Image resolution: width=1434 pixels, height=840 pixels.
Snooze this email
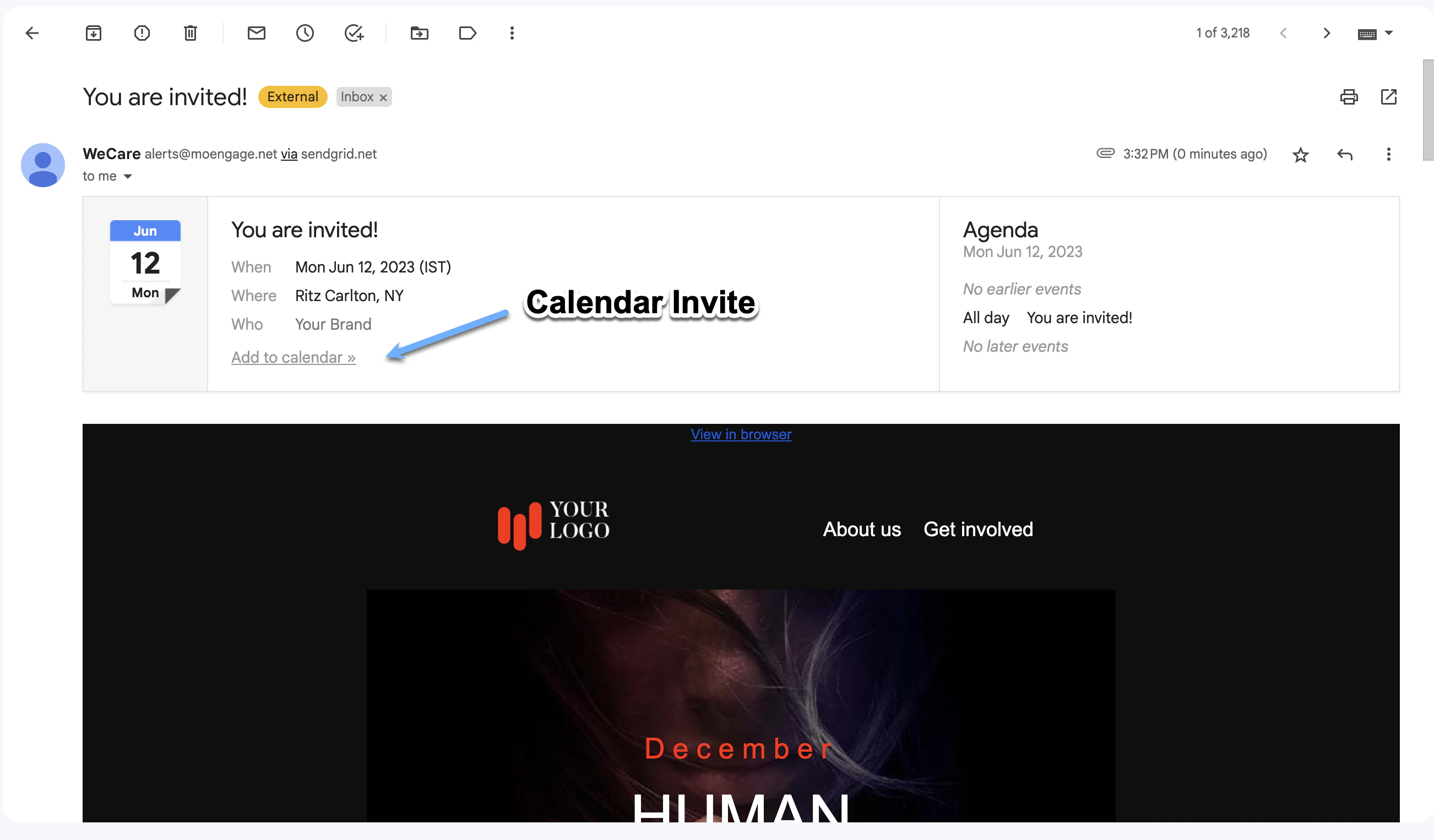305,33
